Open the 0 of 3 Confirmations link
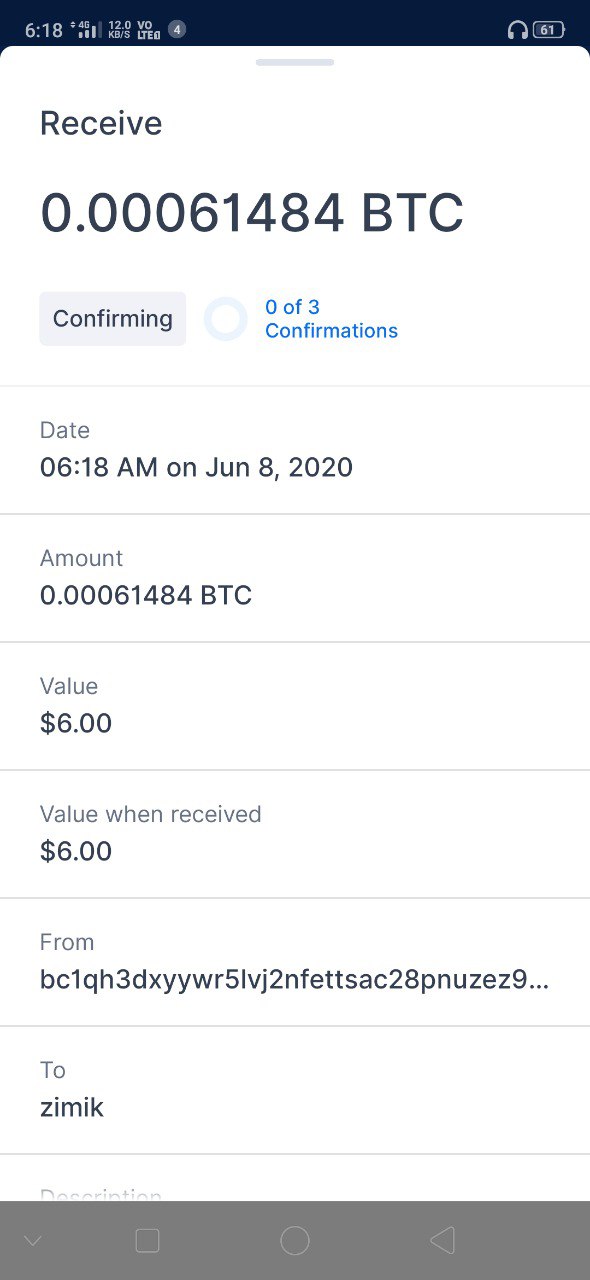The image size is (590, 1280). pyautogui.click(x=331, y=319)
